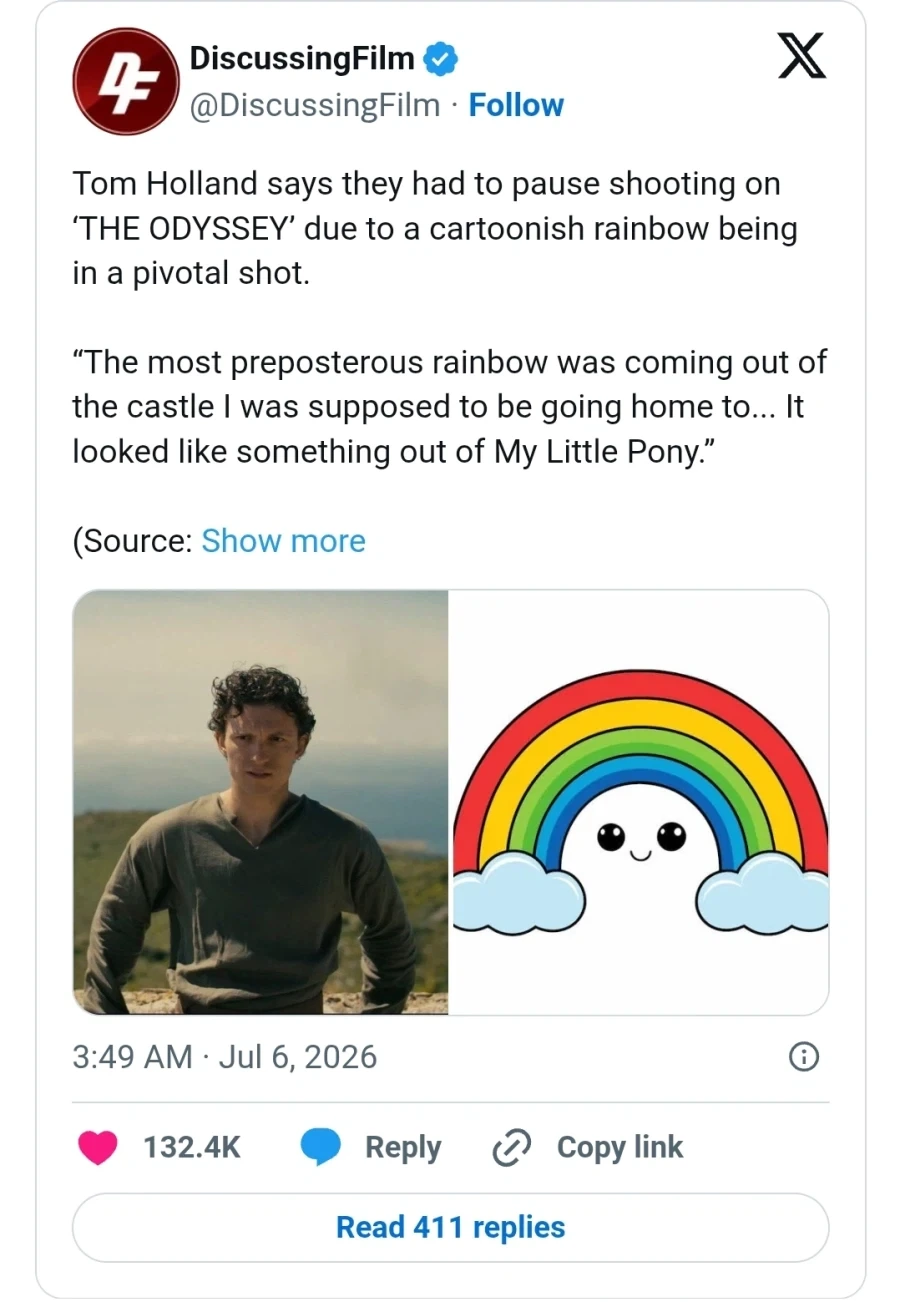Click the tweet body text about THE ODYSSEY
Image resolution: width=900 pixels, height=1302 pixels.
click(x=436, y=229)
